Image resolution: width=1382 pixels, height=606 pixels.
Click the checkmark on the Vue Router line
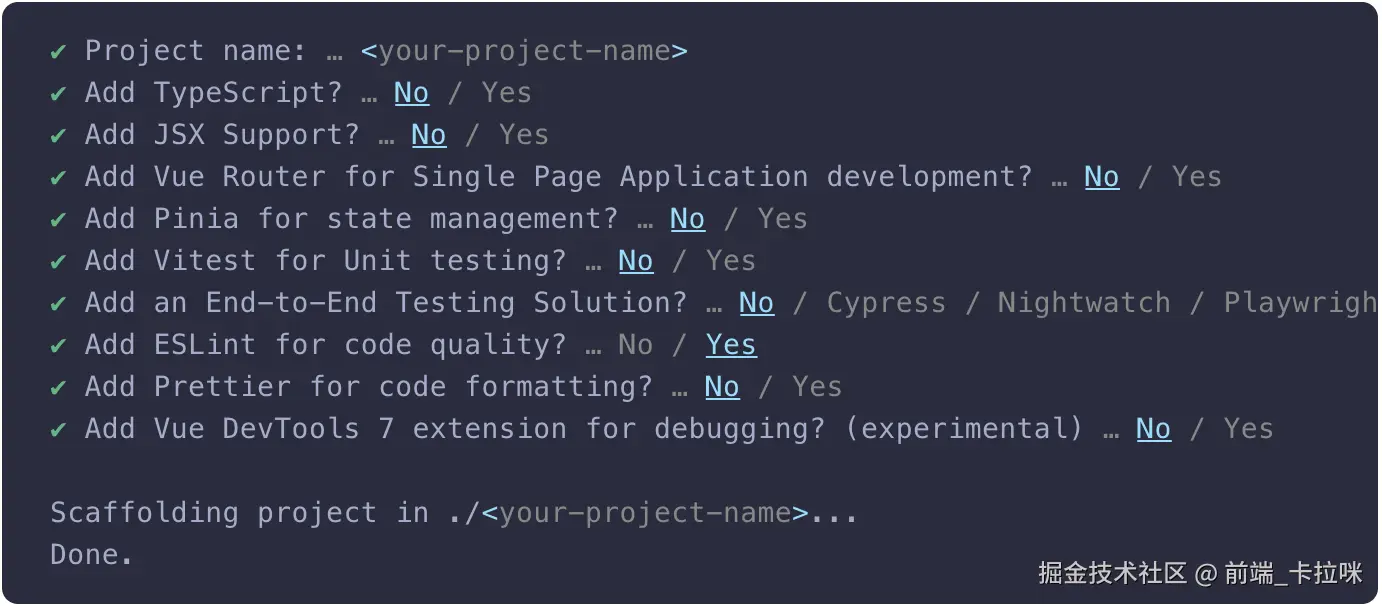tap(59, 177)
